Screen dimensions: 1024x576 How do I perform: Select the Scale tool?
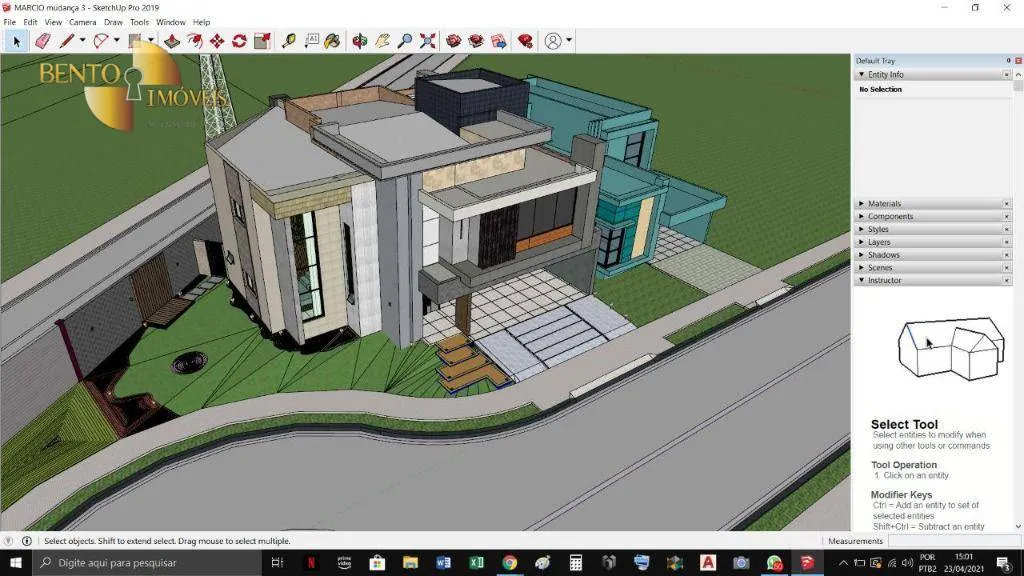(x=262, y=41)
